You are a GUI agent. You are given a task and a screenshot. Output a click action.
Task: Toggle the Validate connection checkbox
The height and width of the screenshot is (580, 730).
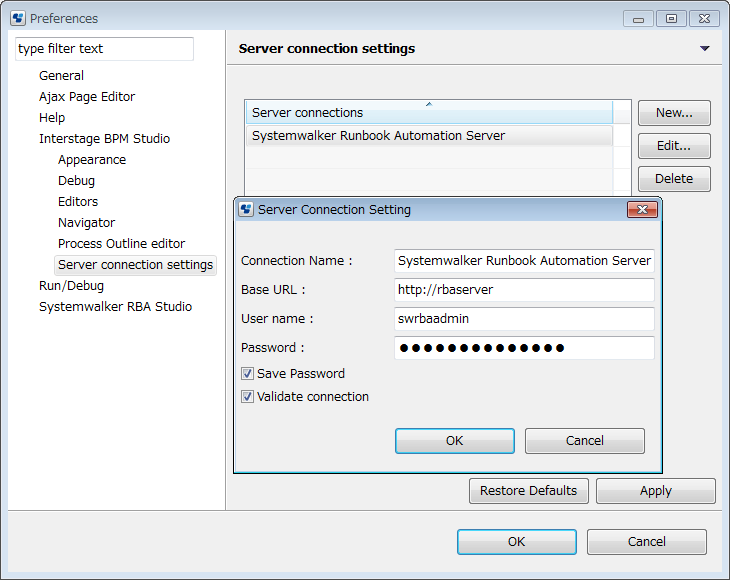pyautogui.click(x=247, y=397)
